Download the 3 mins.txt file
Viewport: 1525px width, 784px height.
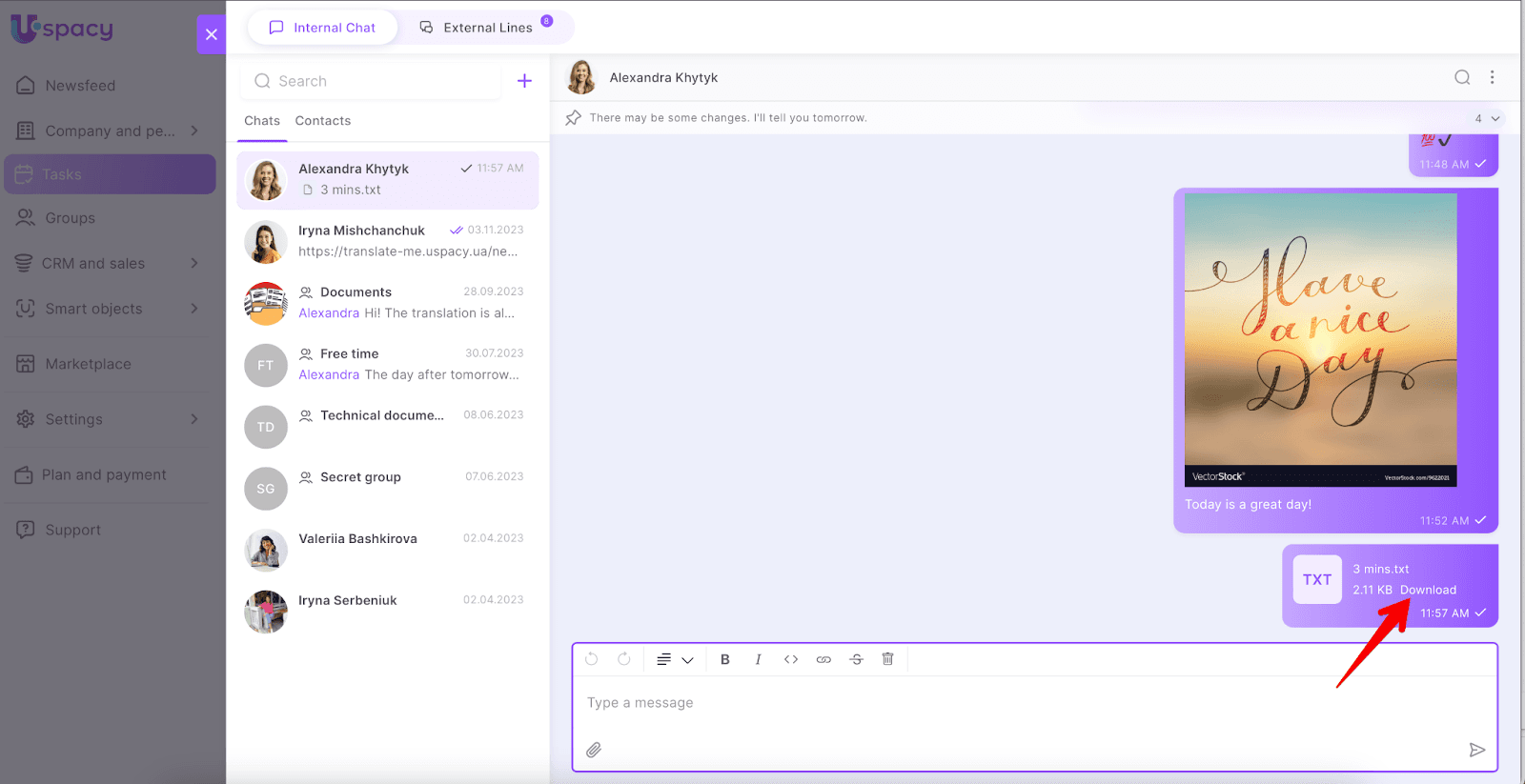coord(1428,590)
